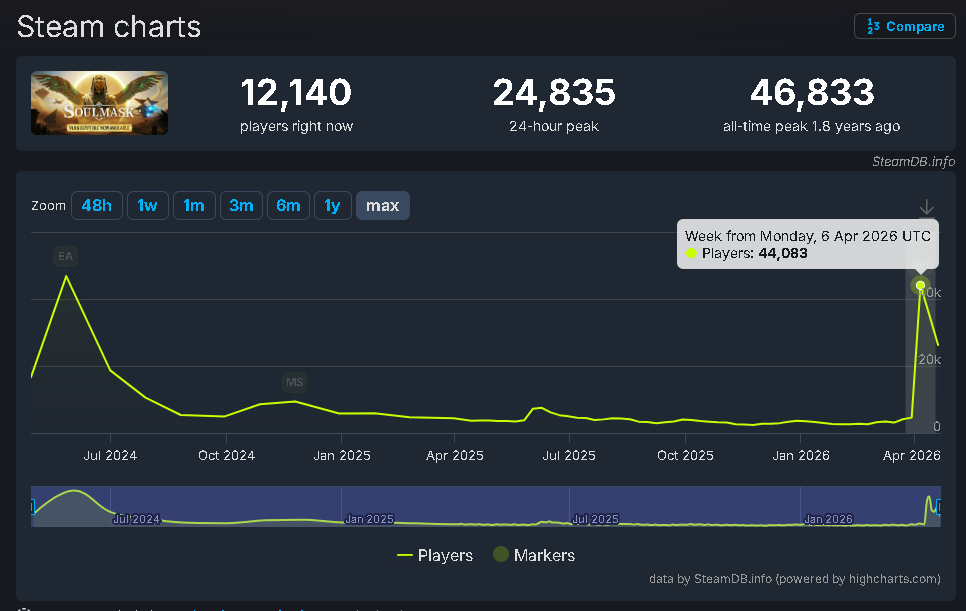
Task: Click the all-time peak 1.8 years ago caption
Action: [811, 126]
